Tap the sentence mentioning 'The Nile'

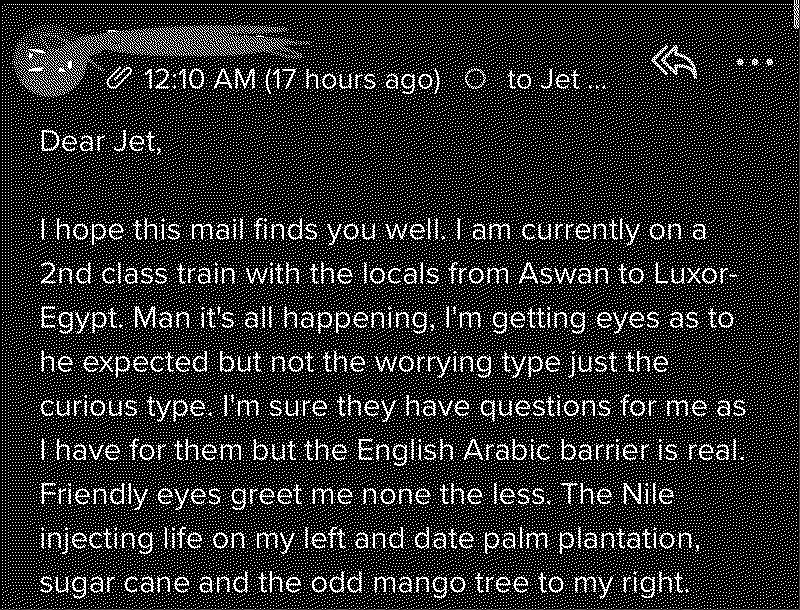point(618,493)
